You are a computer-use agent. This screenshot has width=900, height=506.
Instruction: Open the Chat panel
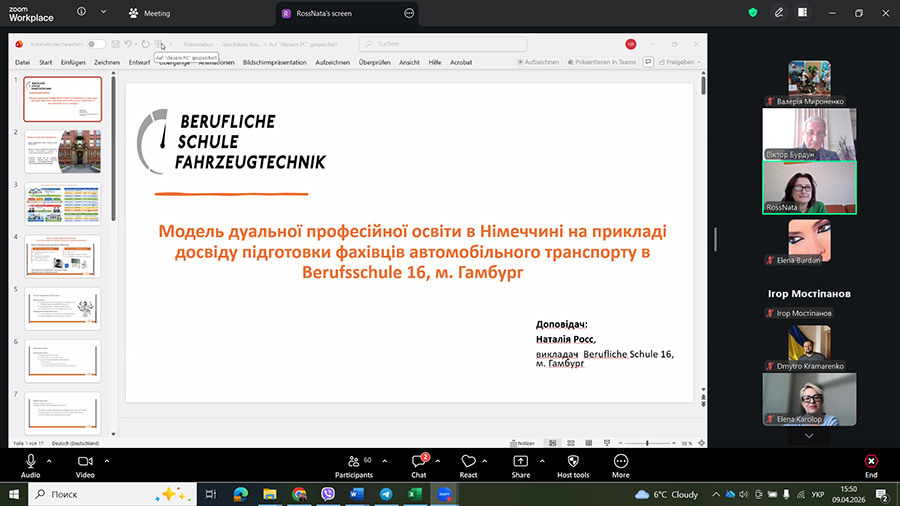pyautogui.click(x=419, y=461)
